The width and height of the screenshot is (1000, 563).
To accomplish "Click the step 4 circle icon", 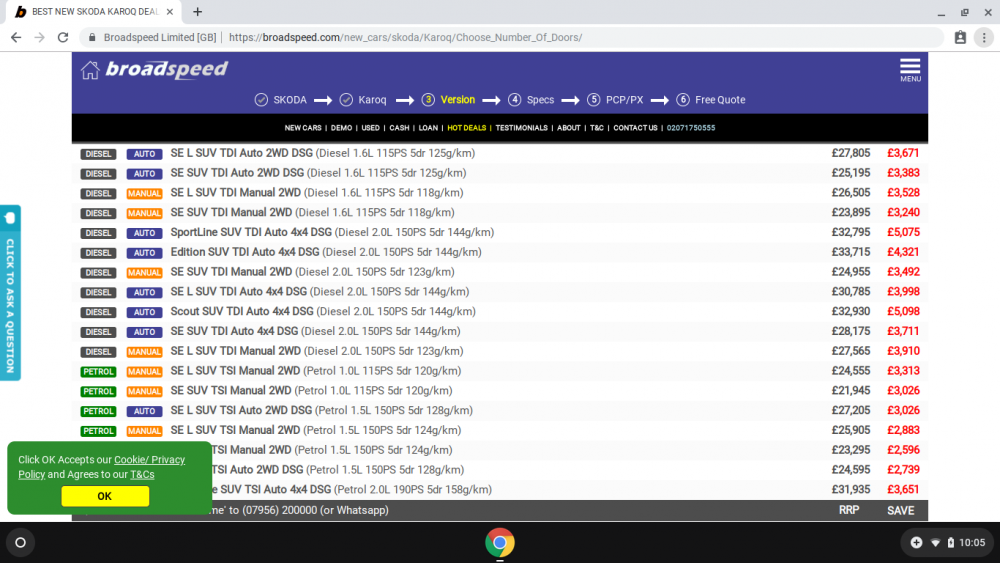I will (515, 100).
